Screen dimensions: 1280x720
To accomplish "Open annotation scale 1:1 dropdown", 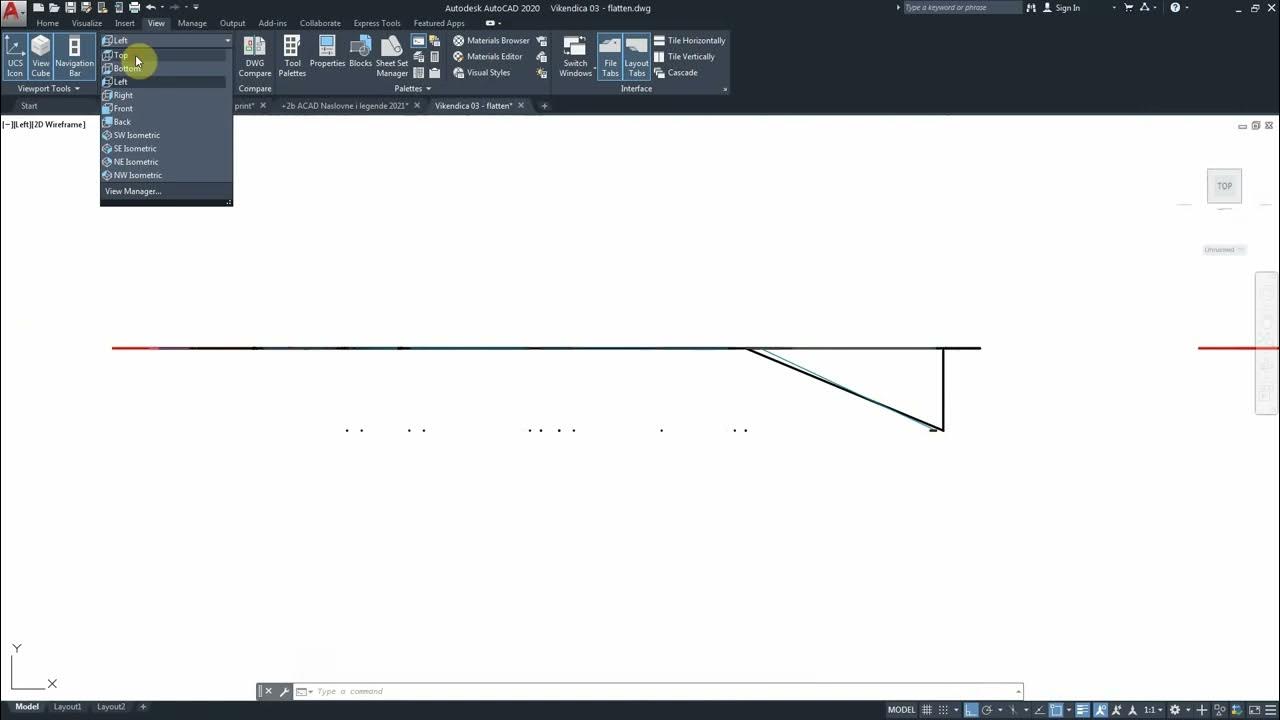I will pyautogui.click(x=1151, y=710).
